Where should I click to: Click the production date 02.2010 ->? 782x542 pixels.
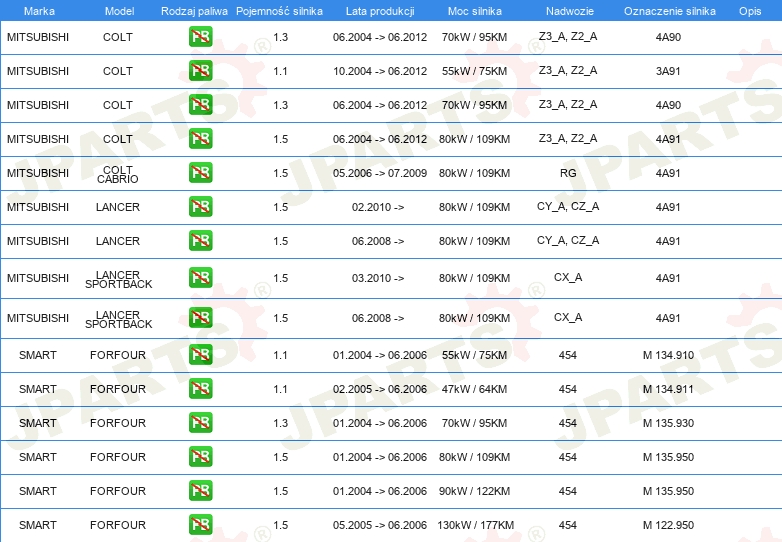point(378,207)
